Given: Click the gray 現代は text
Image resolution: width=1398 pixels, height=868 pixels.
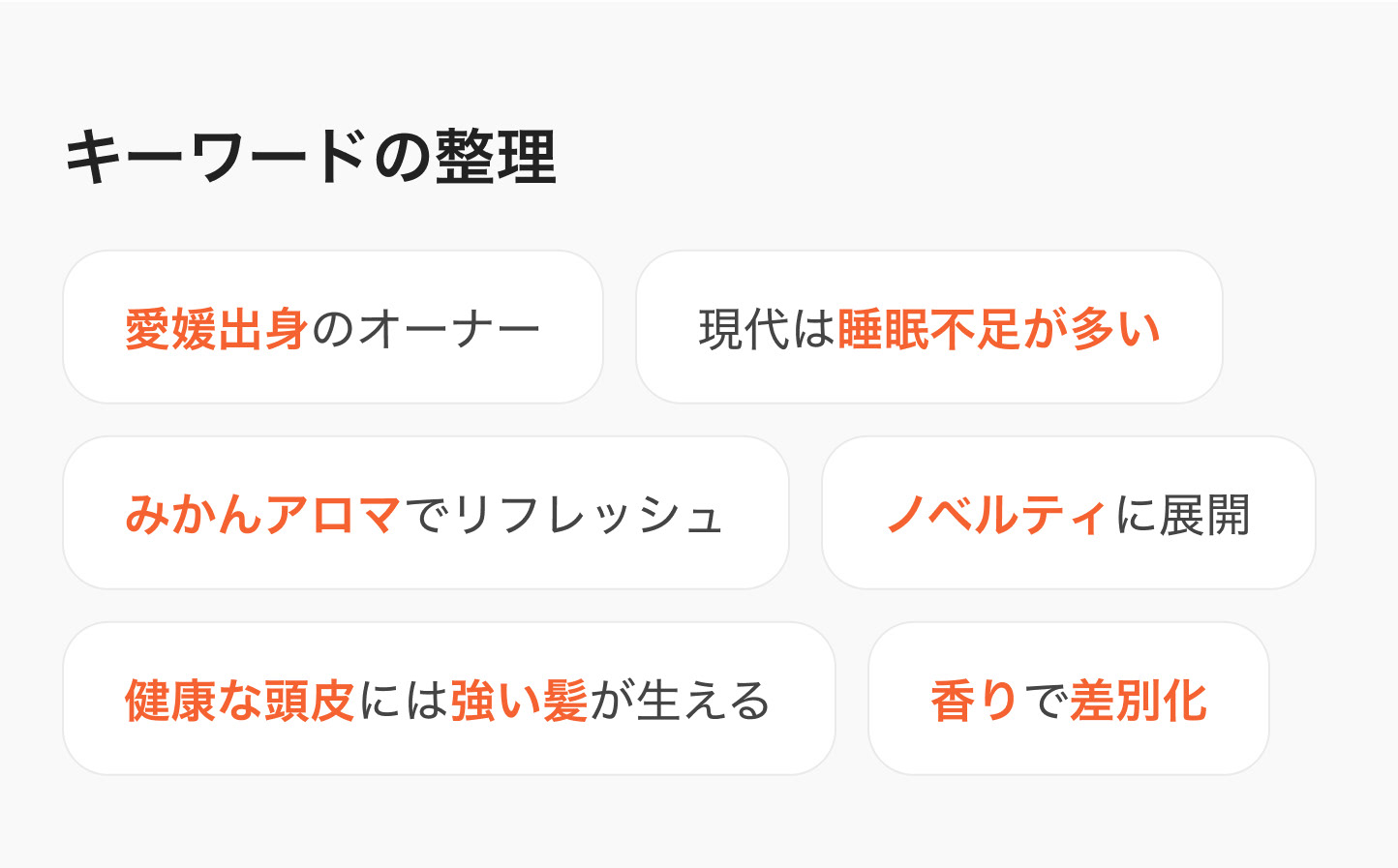Looking at the screenshot, I should coord(768,329).
